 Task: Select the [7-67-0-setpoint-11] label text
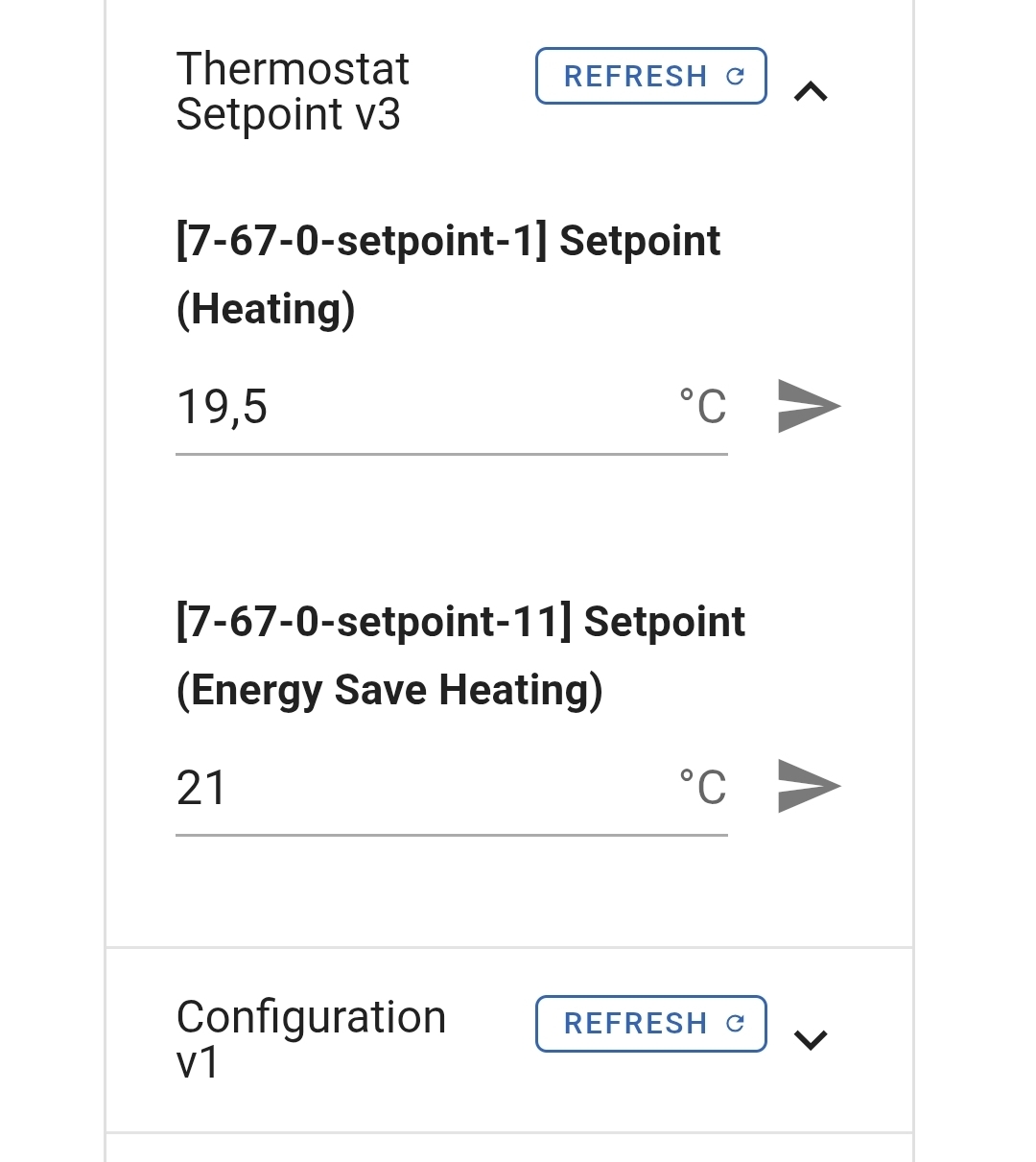click(372, 622)
